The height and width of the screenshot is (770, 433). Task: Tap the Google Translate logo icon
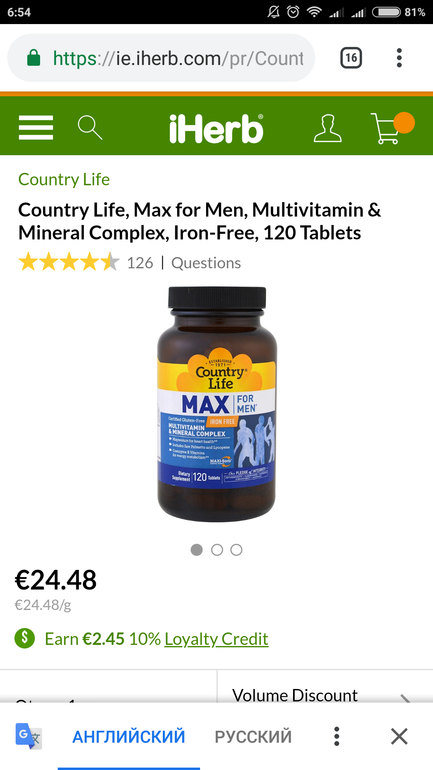pyautogui.click(x=28, y=736)
